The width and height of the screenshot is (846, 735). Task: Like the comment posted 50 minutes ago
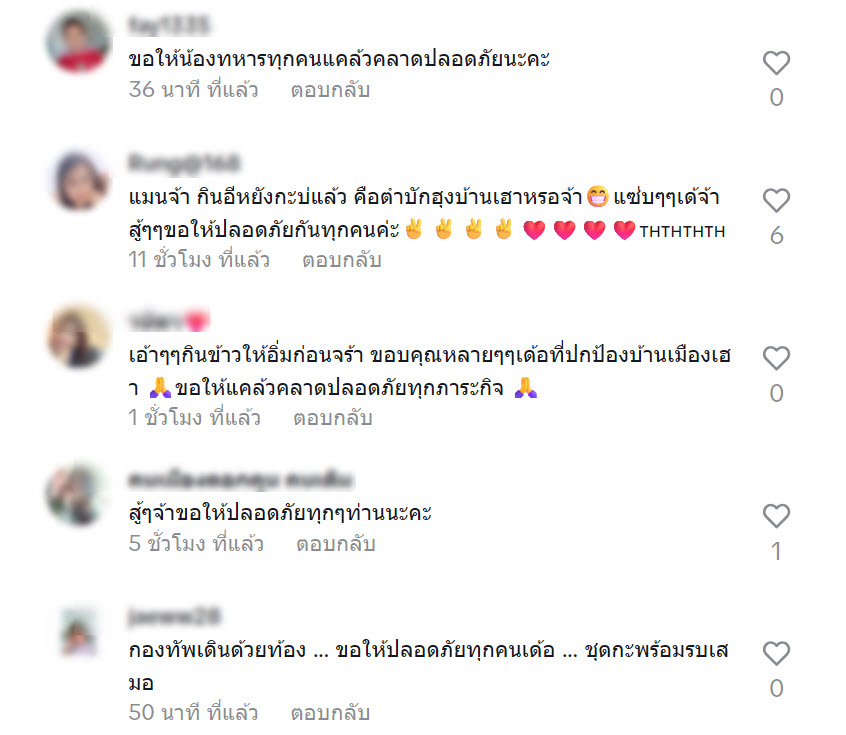[x=776, y=654]
